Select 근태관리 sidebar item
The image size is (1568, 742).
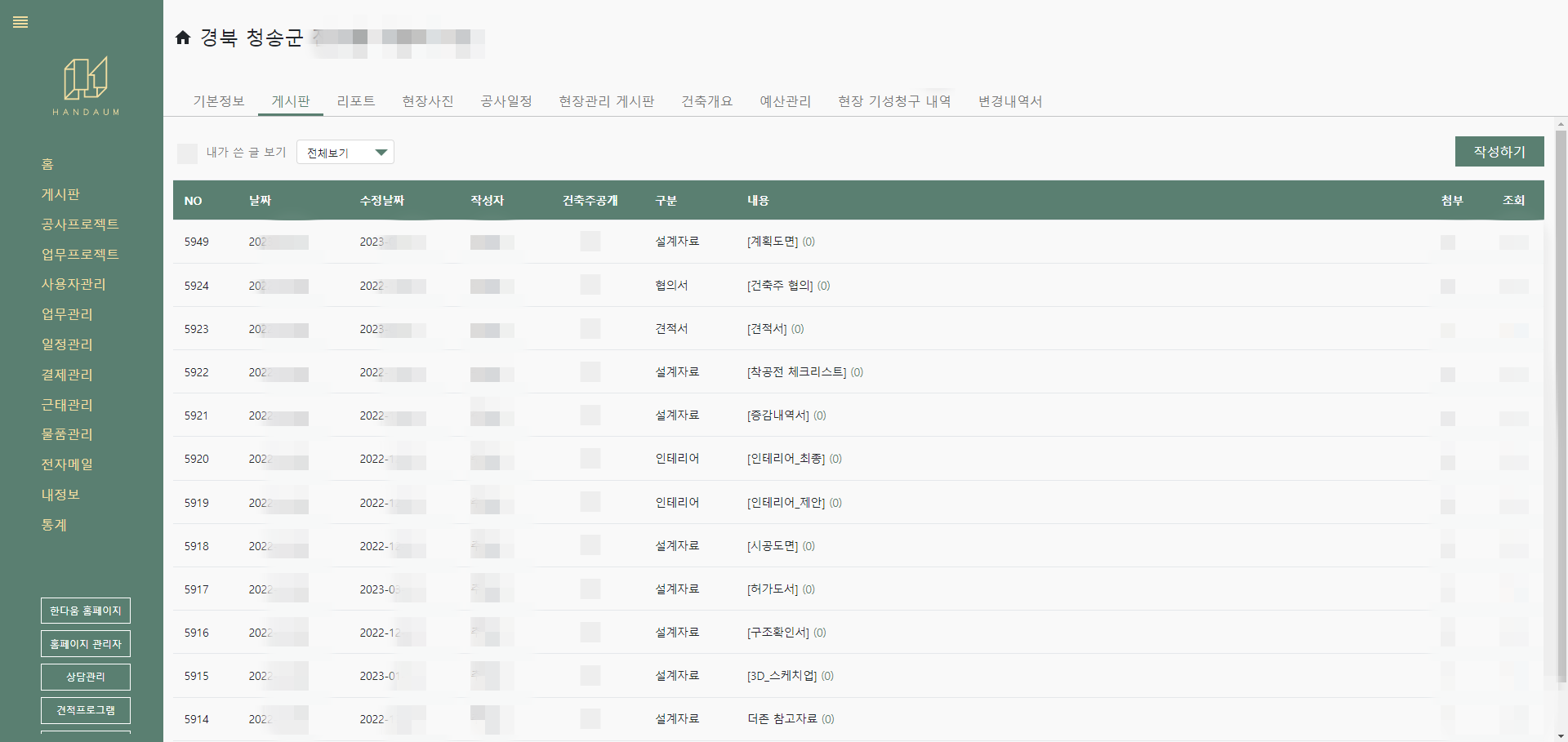(x=67, y=405)
